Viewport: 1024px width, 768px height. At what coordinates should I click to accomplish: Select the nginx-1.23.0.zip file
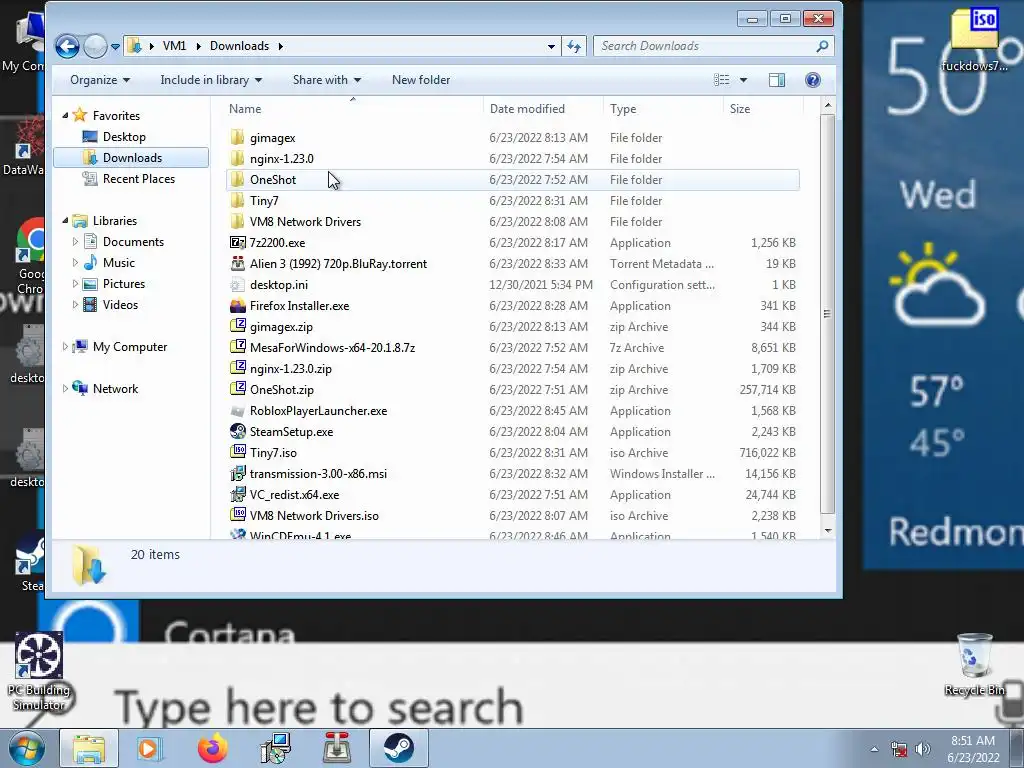(512, 368)
